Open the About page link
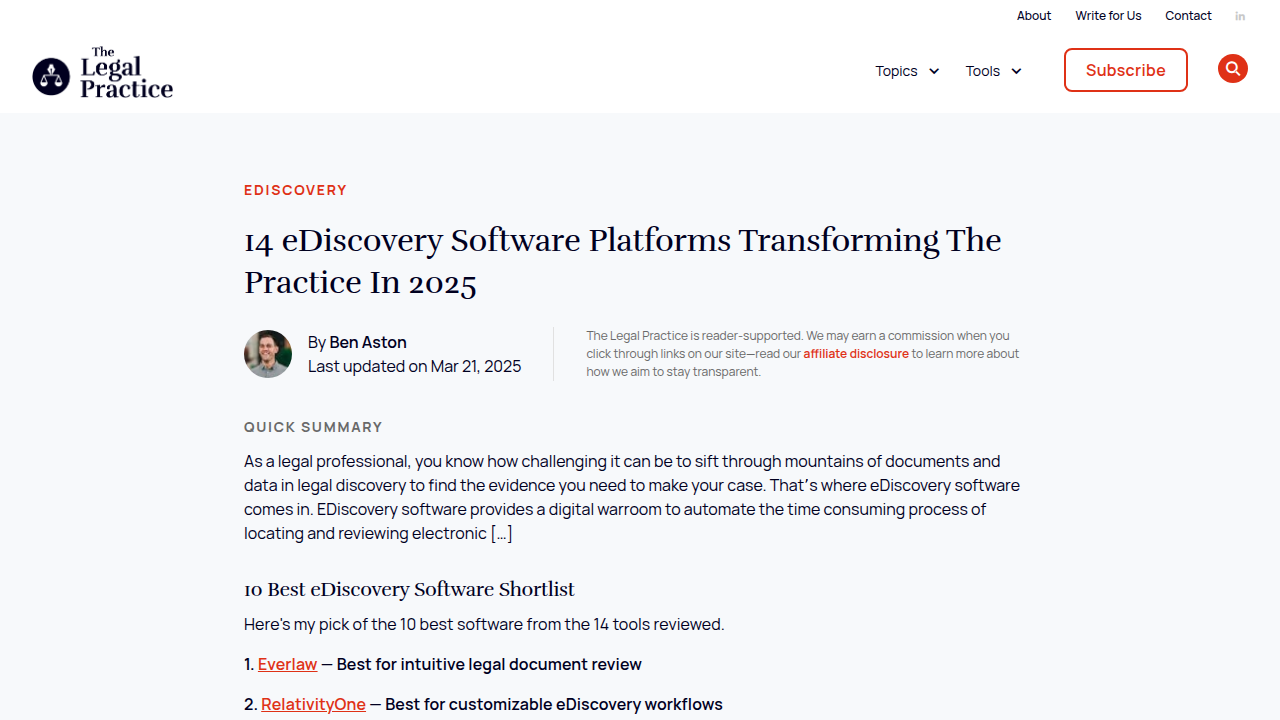This screenshot has width=1280, height=720. [1034, 16]
